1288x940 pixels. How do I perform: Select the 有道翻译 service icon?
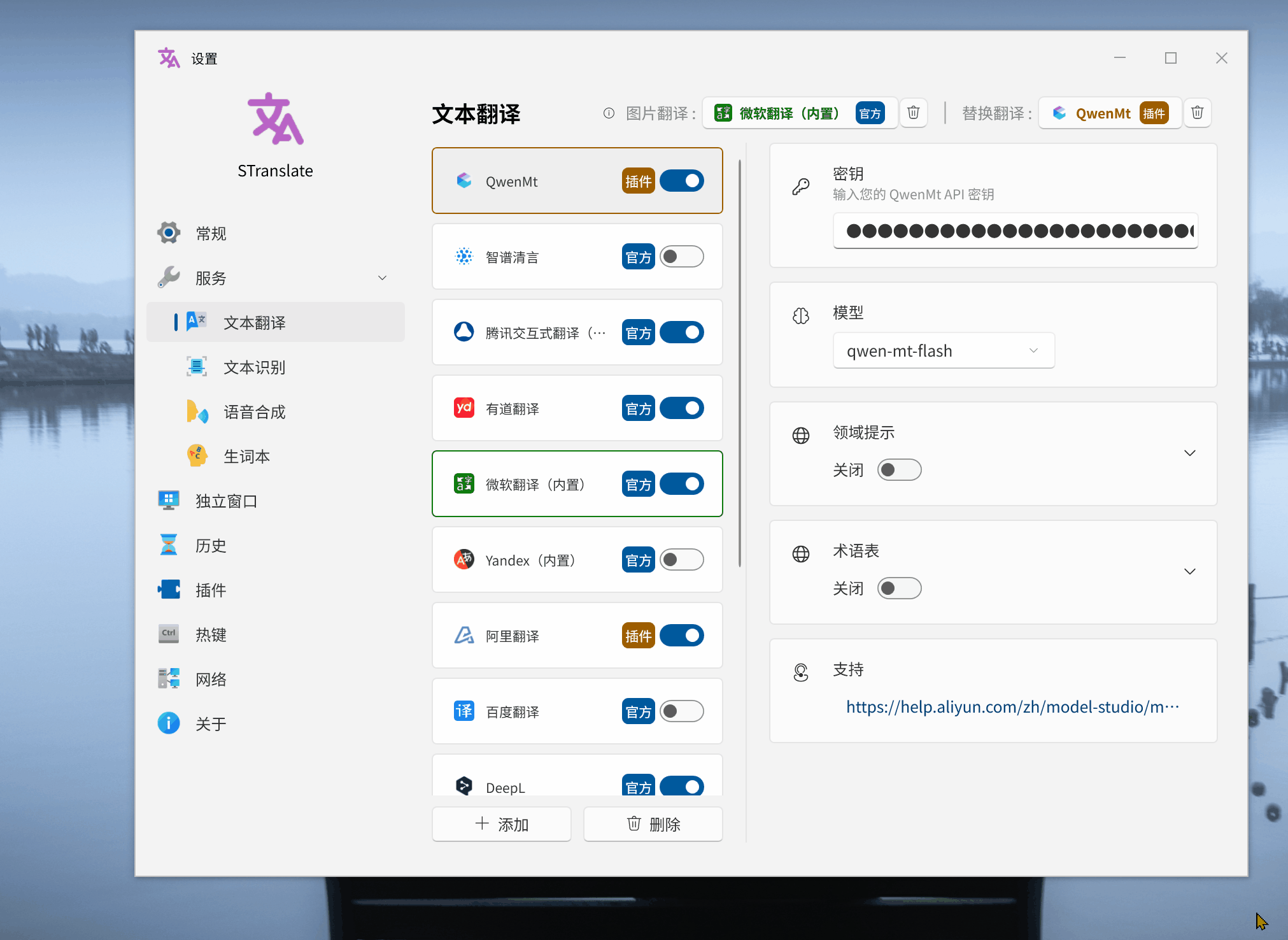464,408
